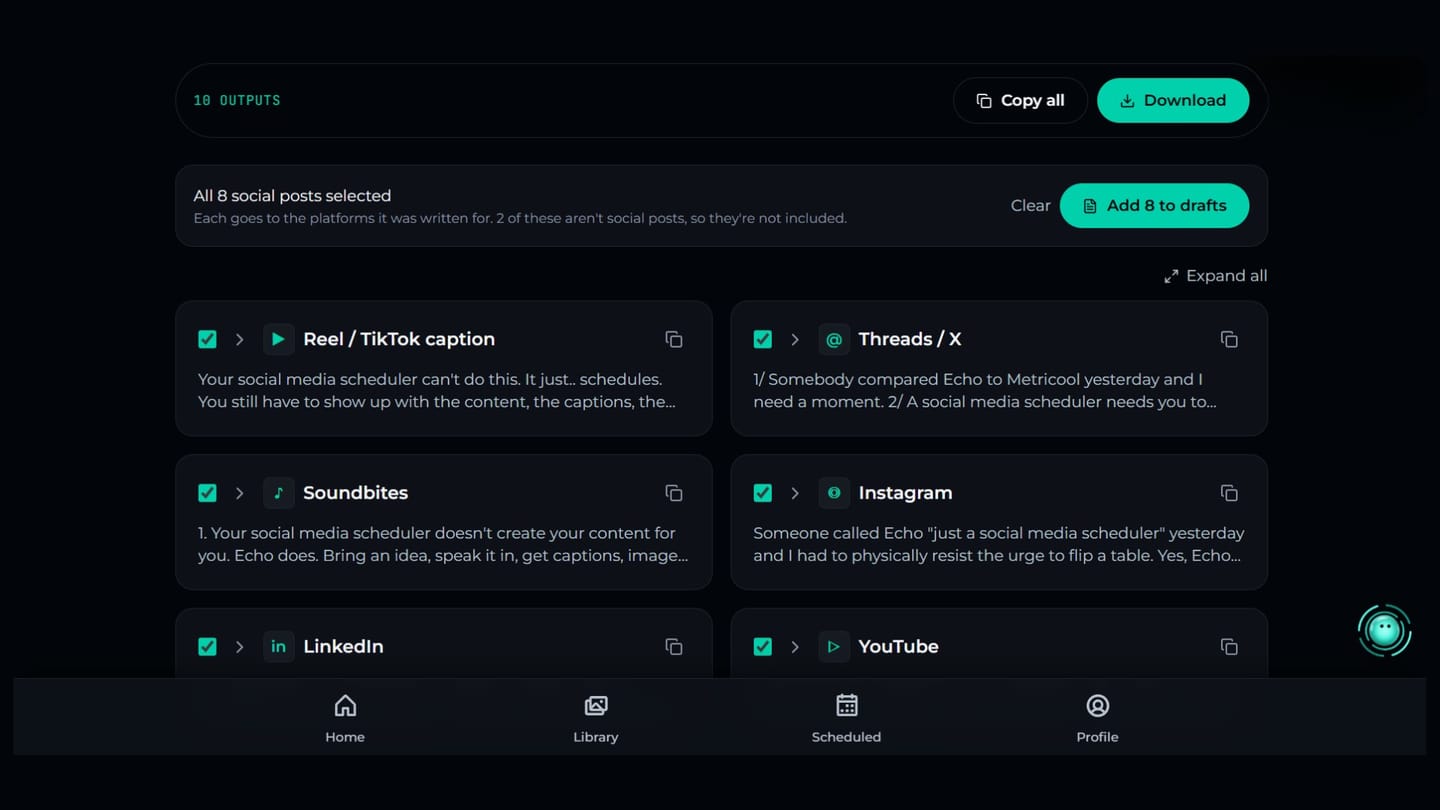Click the LinkedIn 'in' icon
Image resolution: width=1440 pixels, height=810 pixels.
tap(278, 646)
